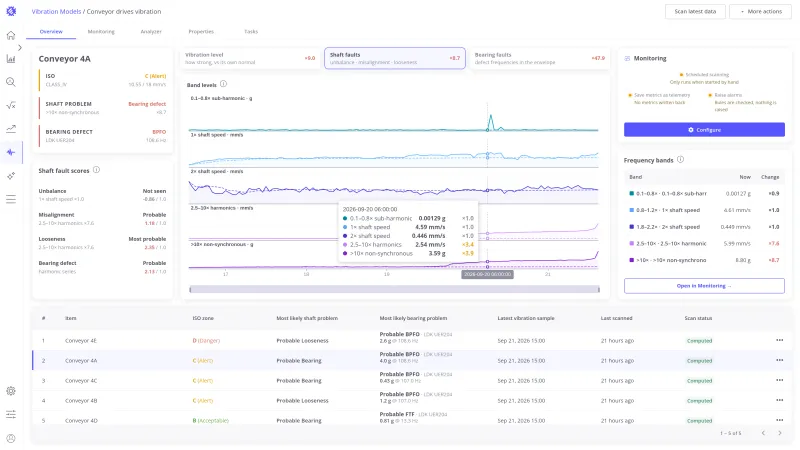Click the SHAFT PROBLEM summary row

click(103, 108)
